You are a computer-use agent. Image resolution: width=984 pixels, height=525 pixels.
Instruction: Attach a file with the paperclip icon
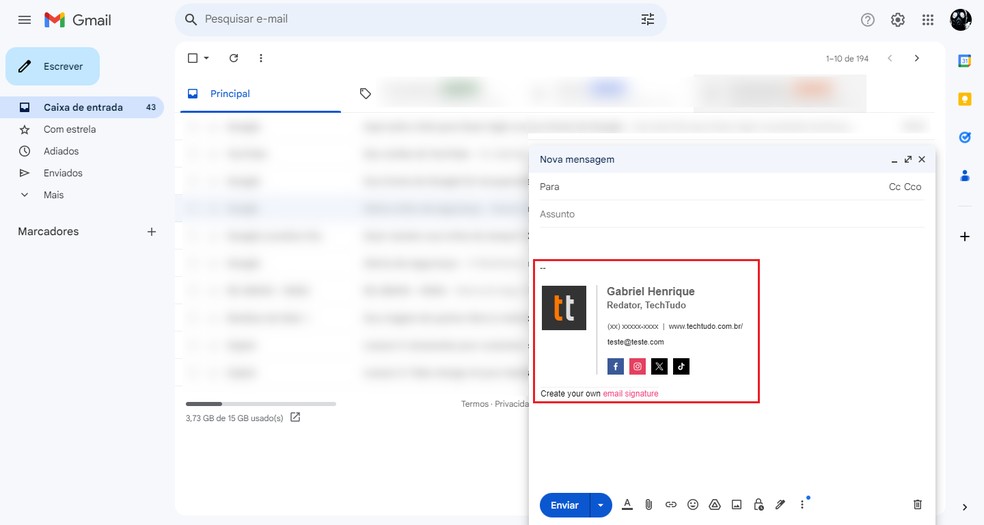(x=648, y=505)
